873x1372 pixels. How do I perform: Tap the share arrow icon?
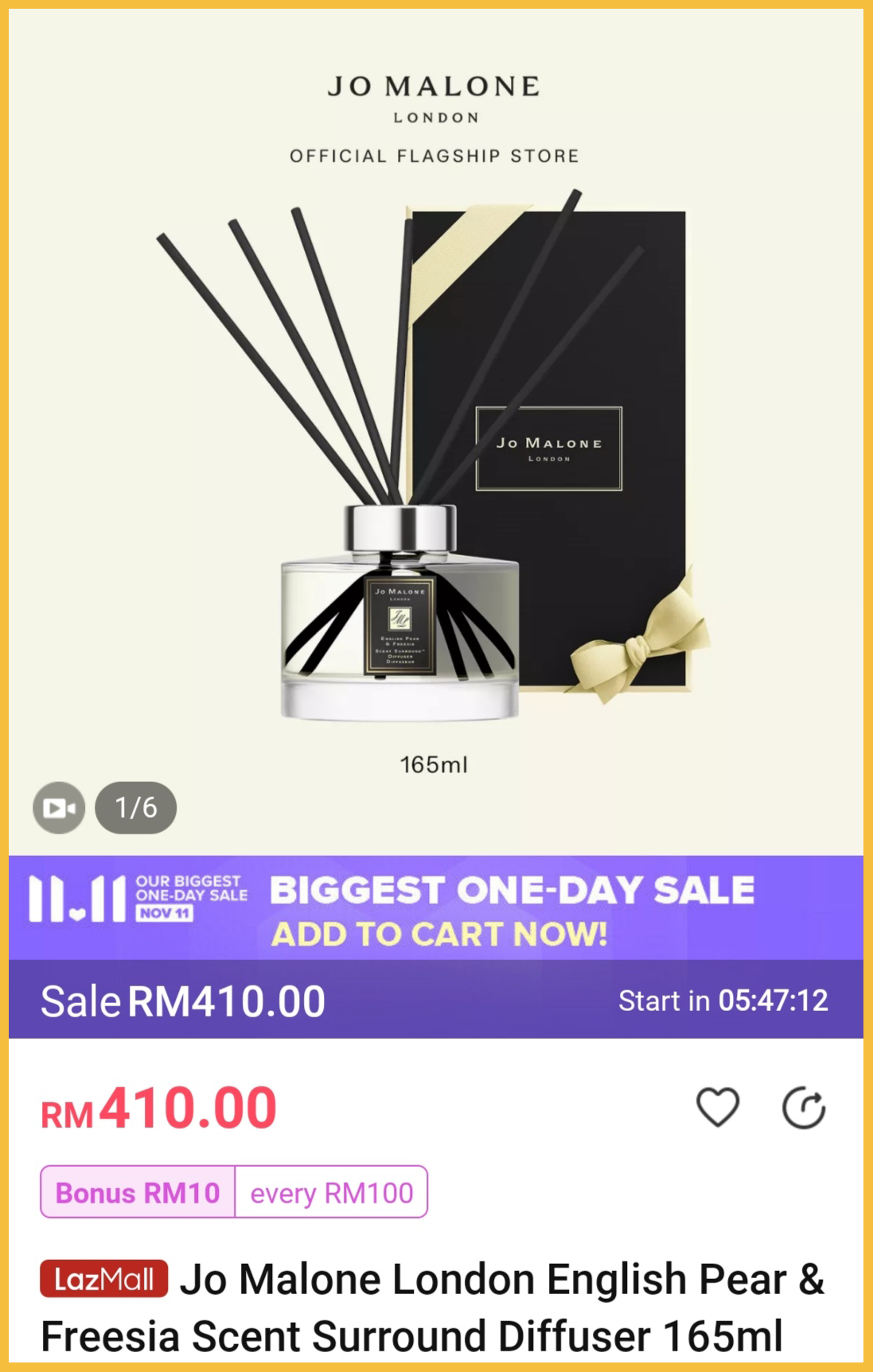804,1107
